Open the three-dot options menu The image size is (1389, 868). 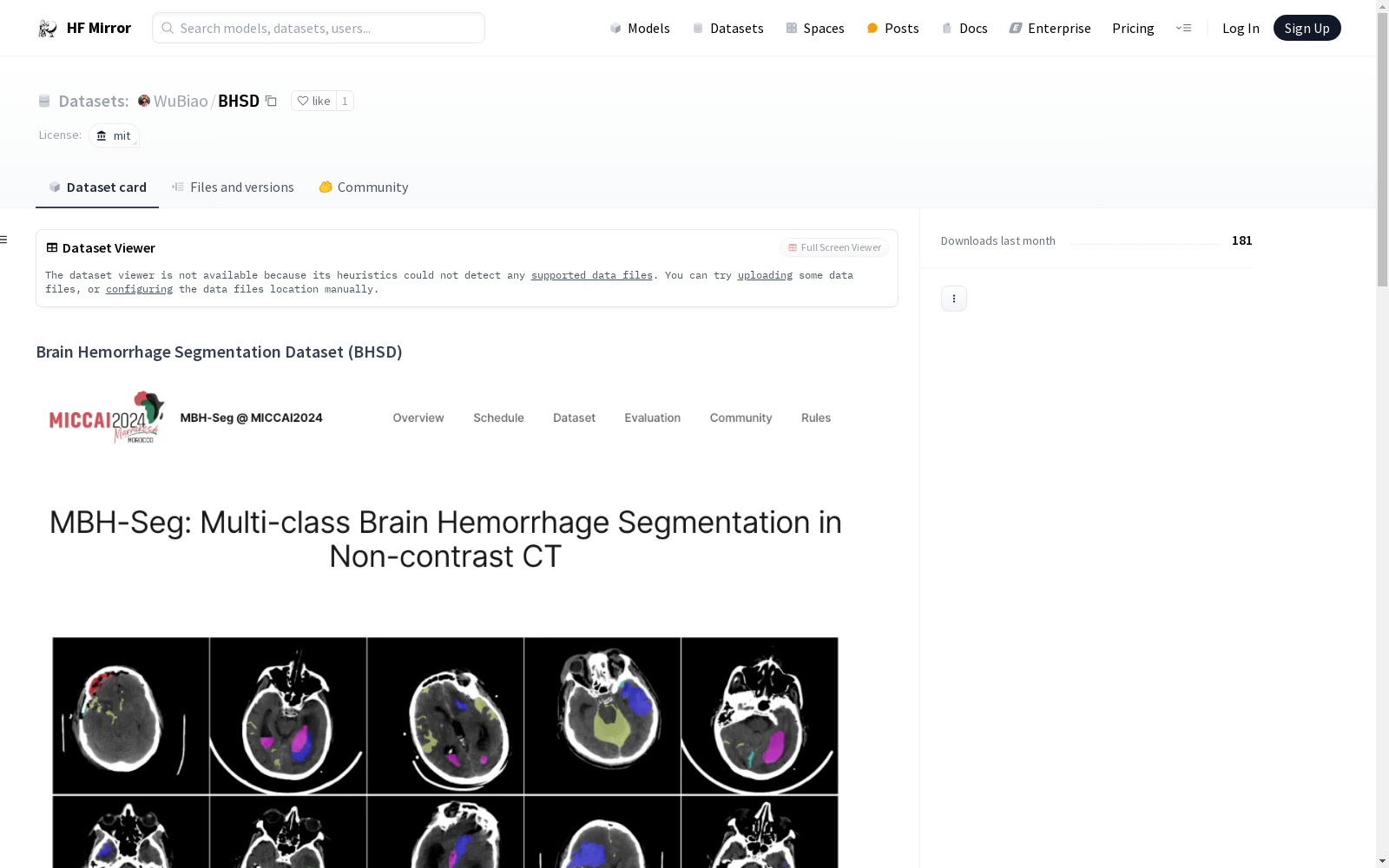954,299
